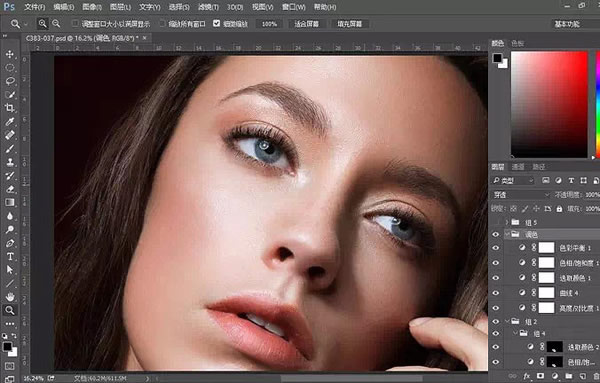Screen dimensions: 600x383
Task: Enable resize windows to fit checkbox
Action: pyautogui.click(x=75, y=24)
